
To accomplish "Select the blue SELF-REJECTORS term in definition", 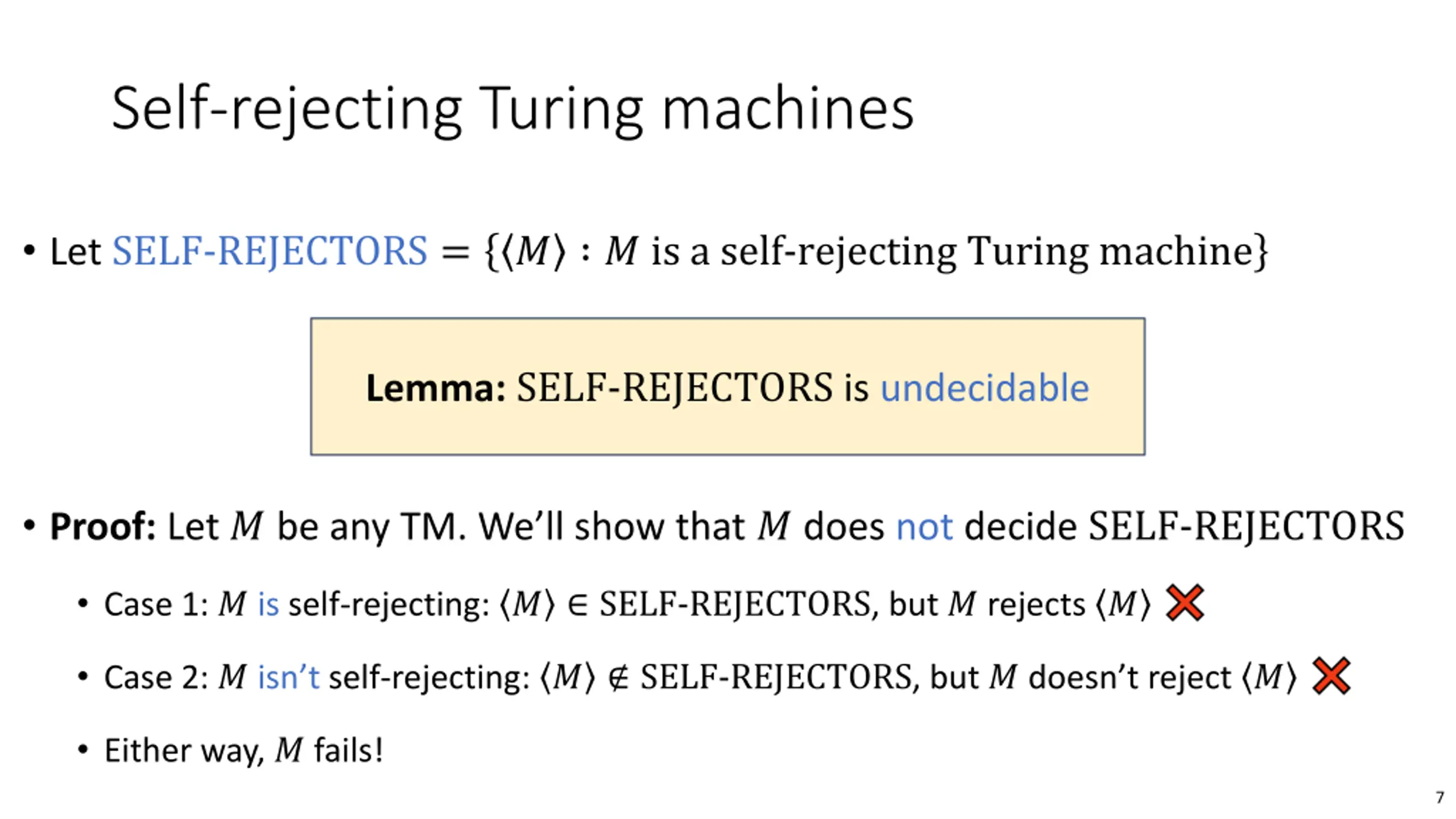I will click(x=270, y=251).
